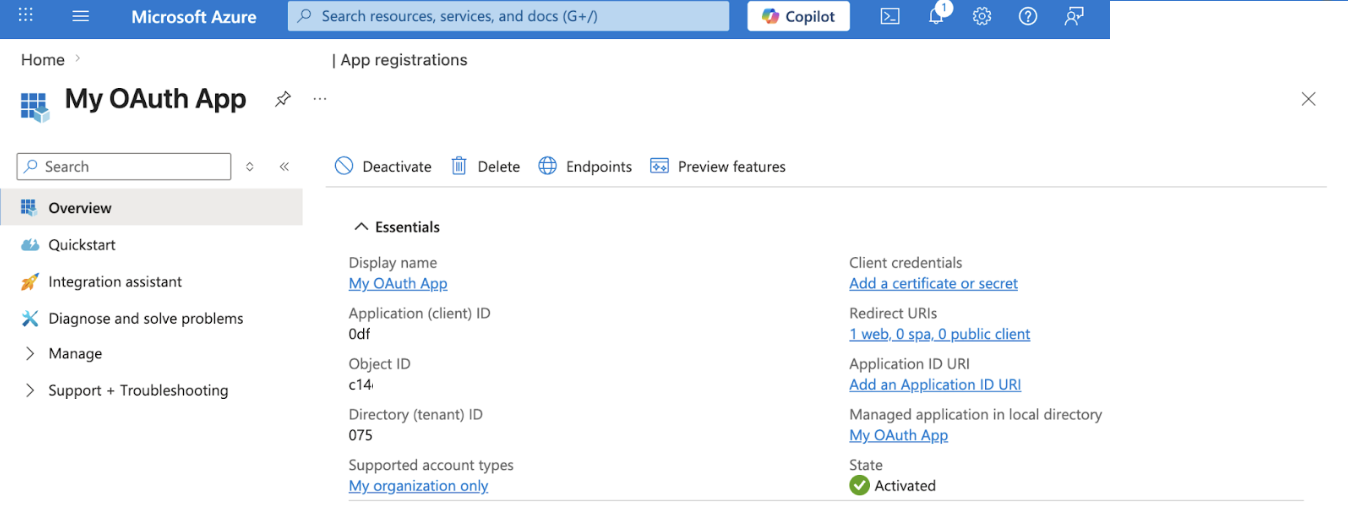Open managed application My OAuth App link
1348x516 pixels.
coord(899,436)
